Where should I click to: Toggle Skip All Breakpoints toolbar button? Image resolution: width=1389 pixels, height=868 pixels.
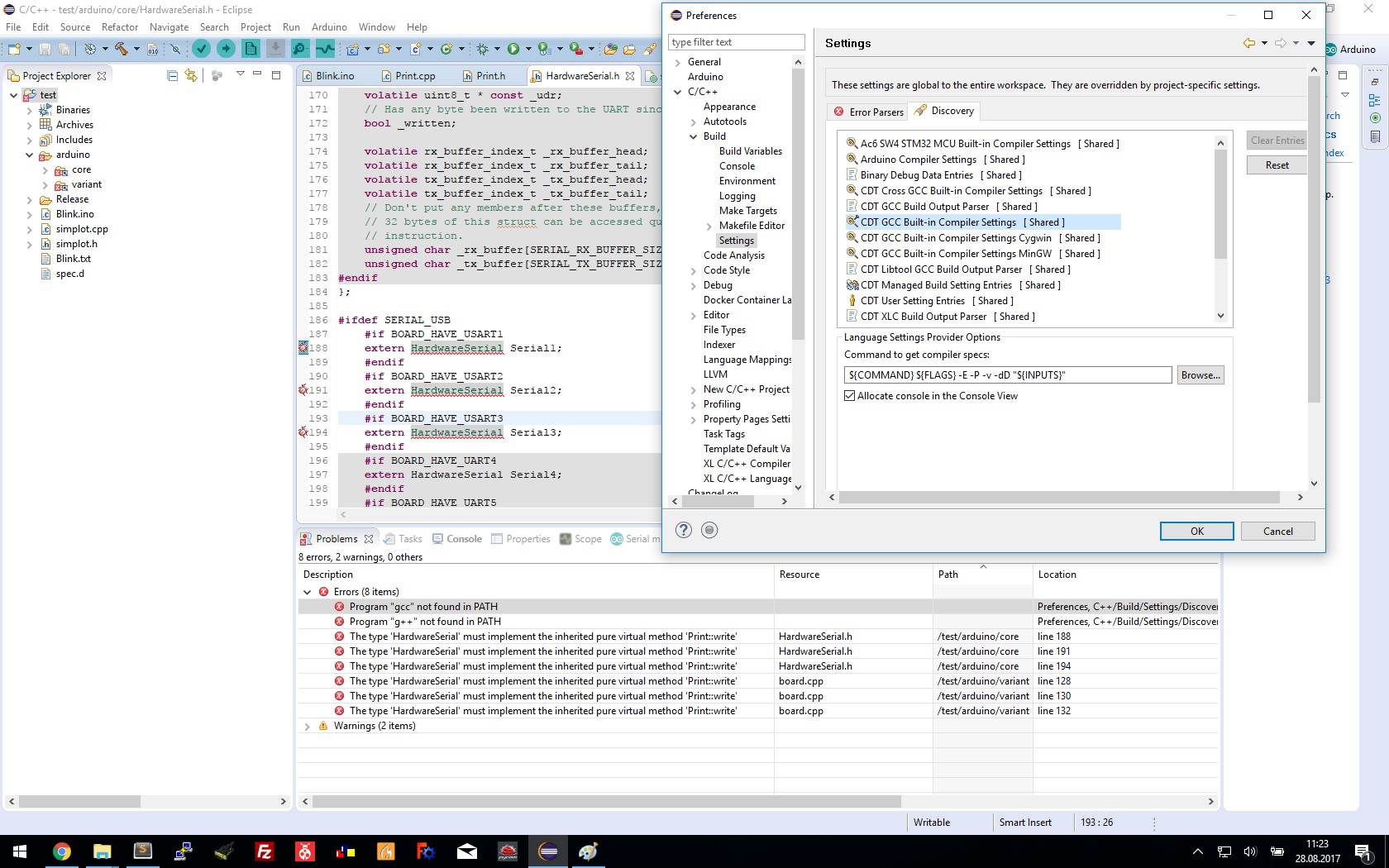click(x=175, y=49)
